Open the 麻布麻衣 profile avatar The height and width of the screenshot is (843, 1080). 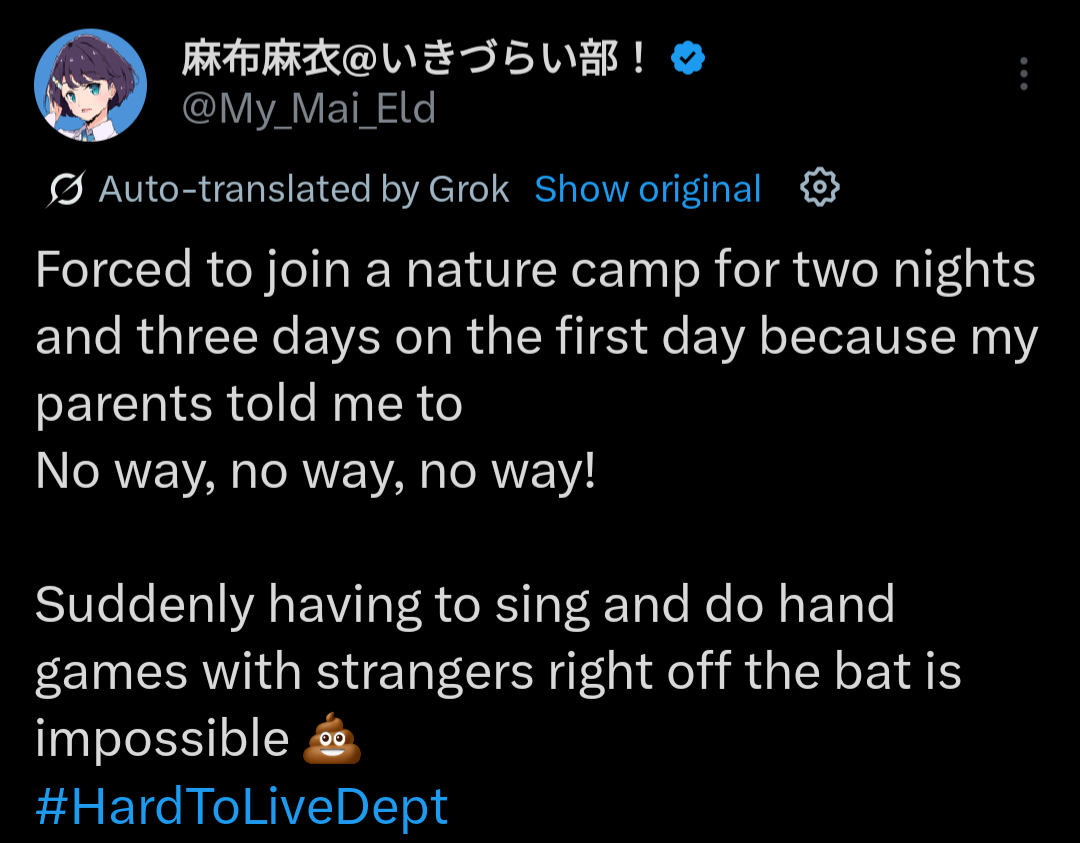(91, 85)
